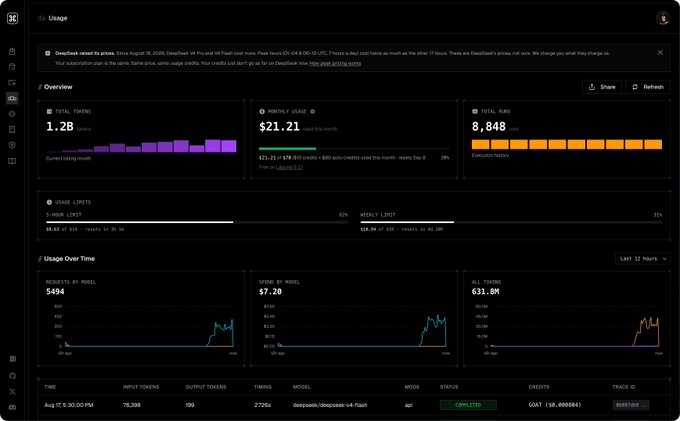Image resolution: width=680 pixels, height=421 pixels.
Task: Open the GitHub icon in the sidebar
Action: click(12, 375)
